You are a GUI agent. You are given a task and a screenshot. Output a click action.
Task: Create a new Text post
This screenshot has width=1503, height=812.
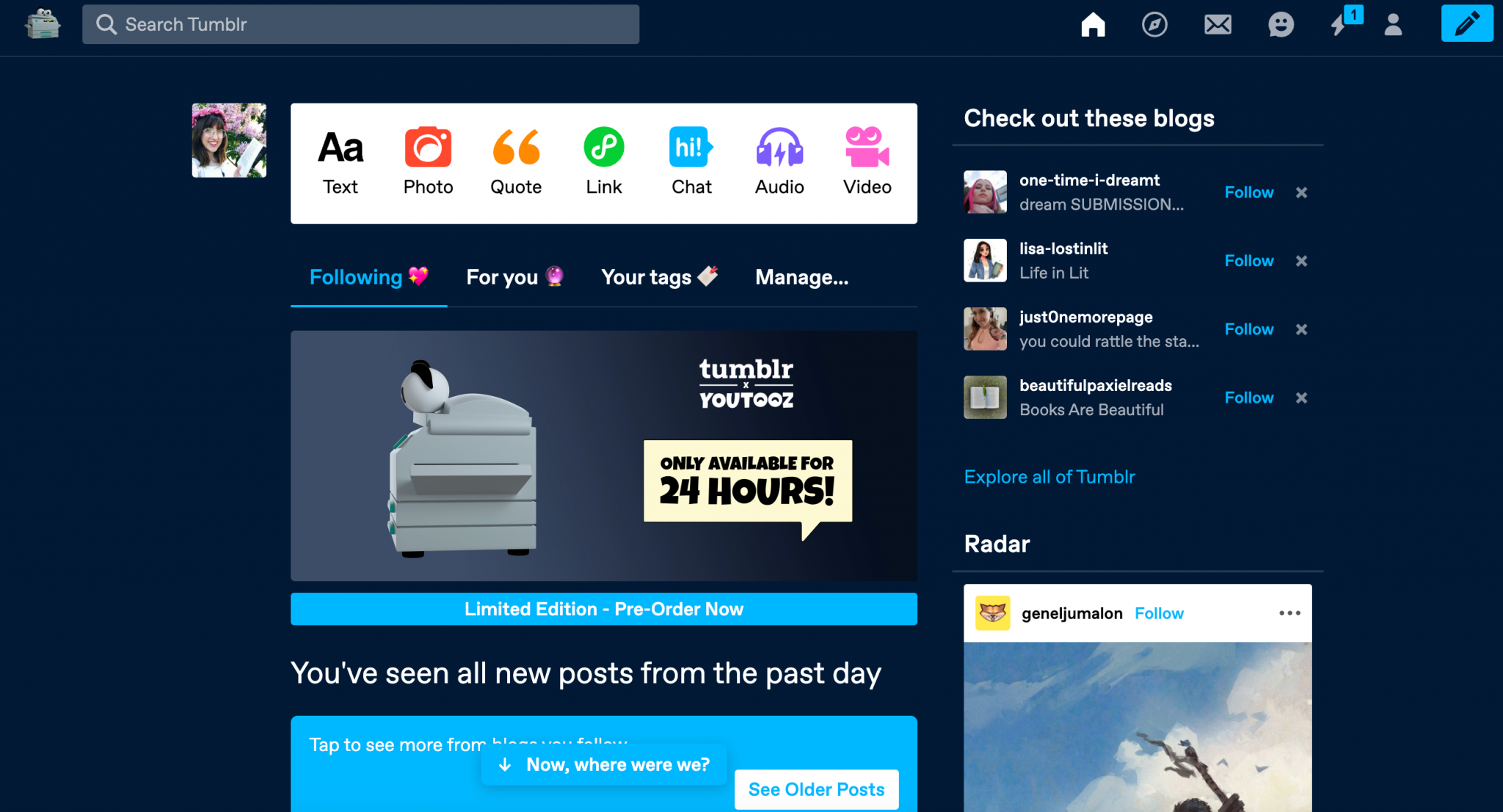tap(340, 160)
